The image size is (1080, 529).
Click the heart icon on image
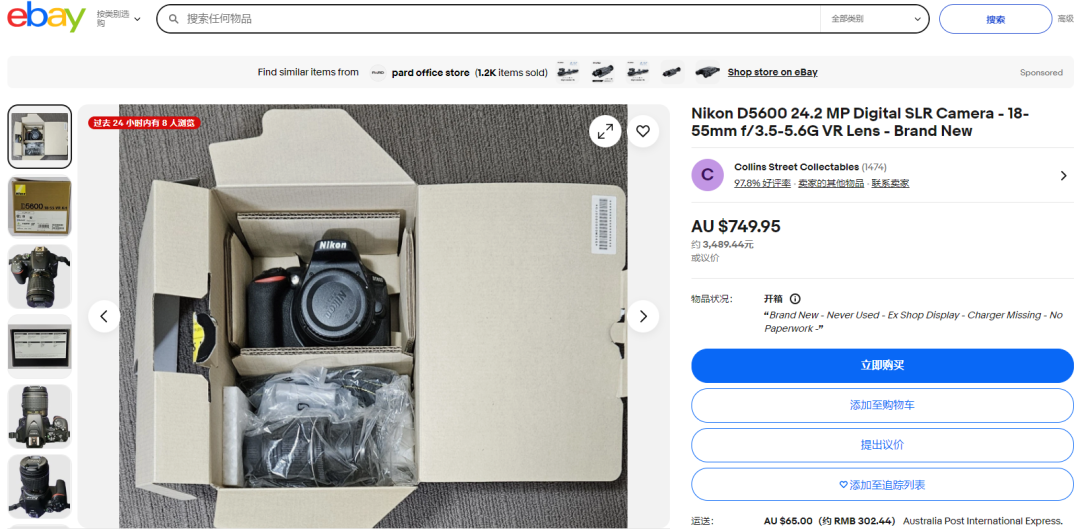click(x=643, y=131)
